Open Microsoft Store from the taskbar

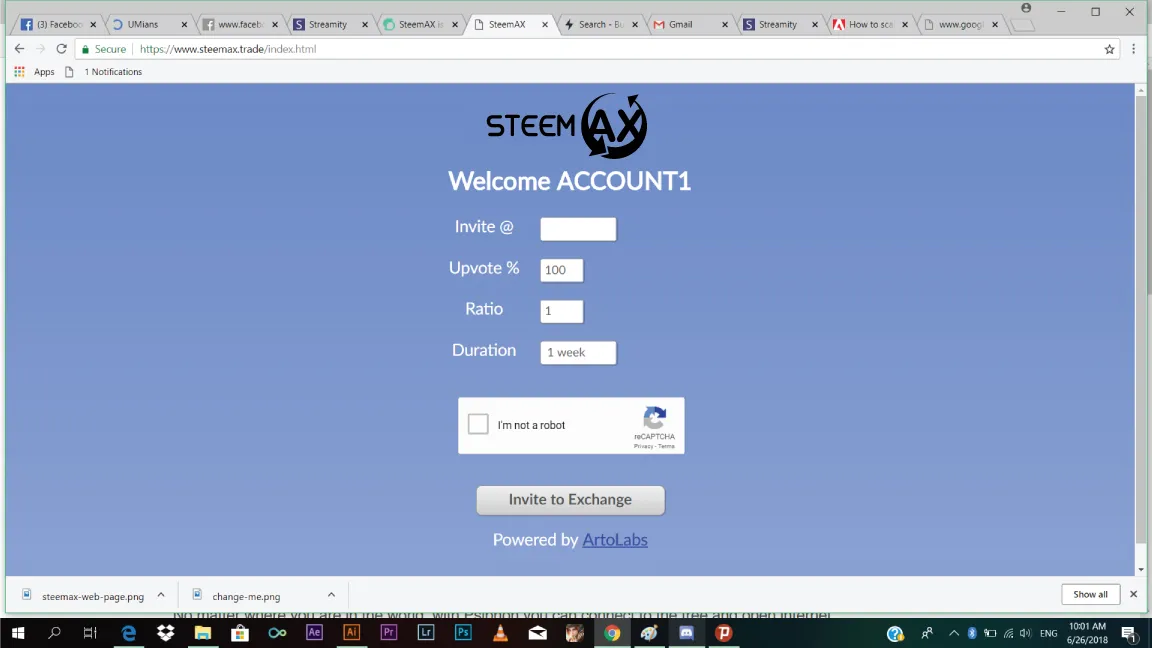[x=240, y=633]
